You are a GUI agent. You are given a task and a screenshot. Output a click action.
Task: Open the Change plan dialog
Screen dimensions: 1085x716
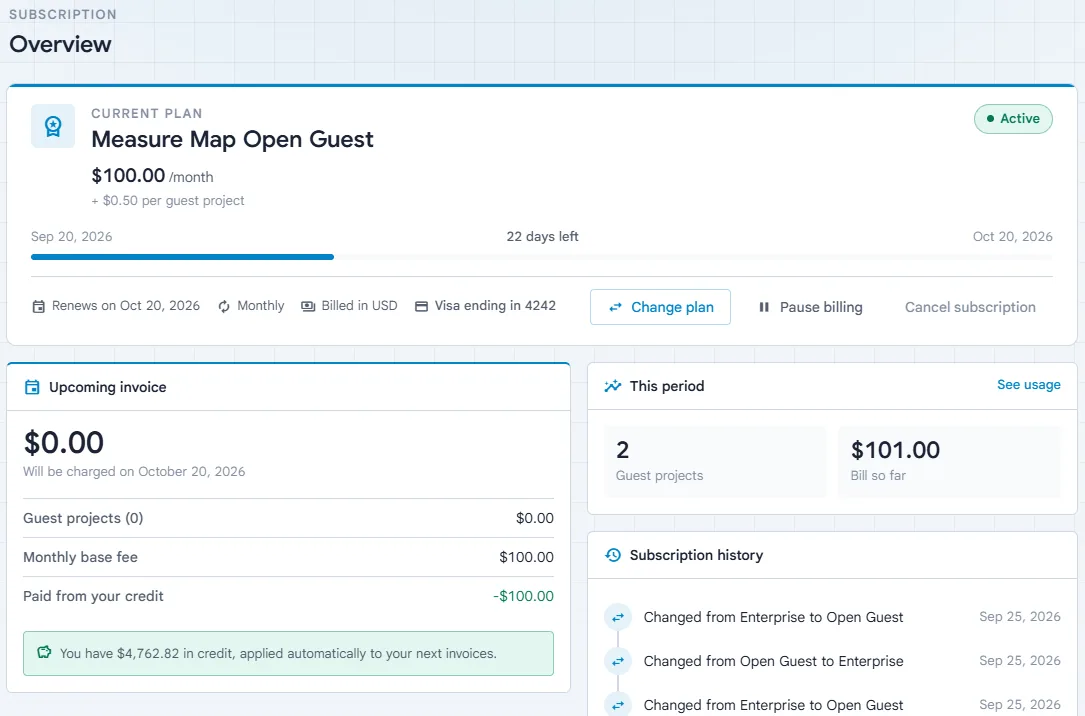tap(660, 307)
